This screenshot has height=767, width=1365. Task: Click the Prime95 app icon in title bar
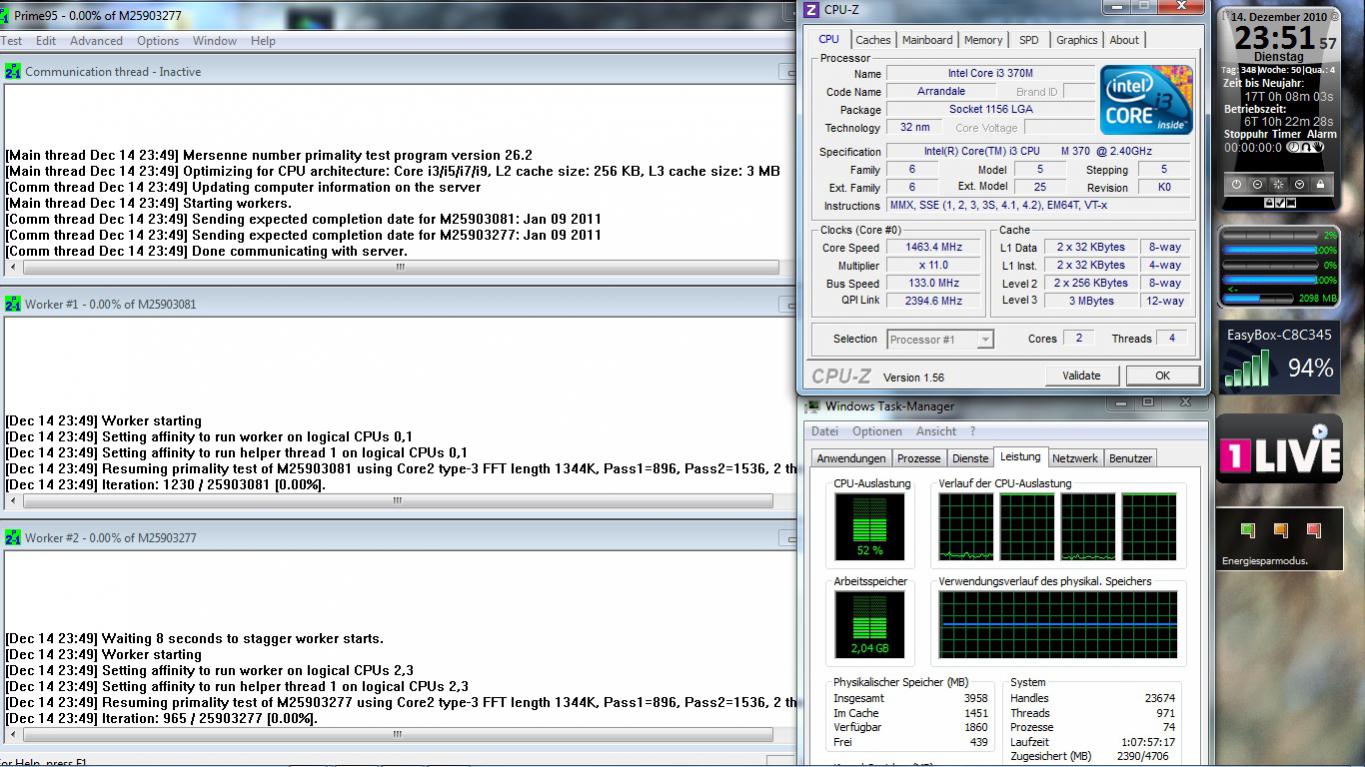click(5, 16)
